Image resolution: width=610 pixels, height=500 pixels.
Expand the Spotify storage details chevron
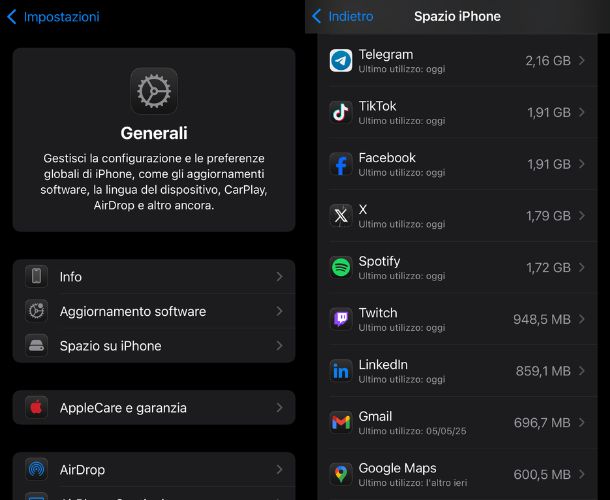click(x=582, y=267)
